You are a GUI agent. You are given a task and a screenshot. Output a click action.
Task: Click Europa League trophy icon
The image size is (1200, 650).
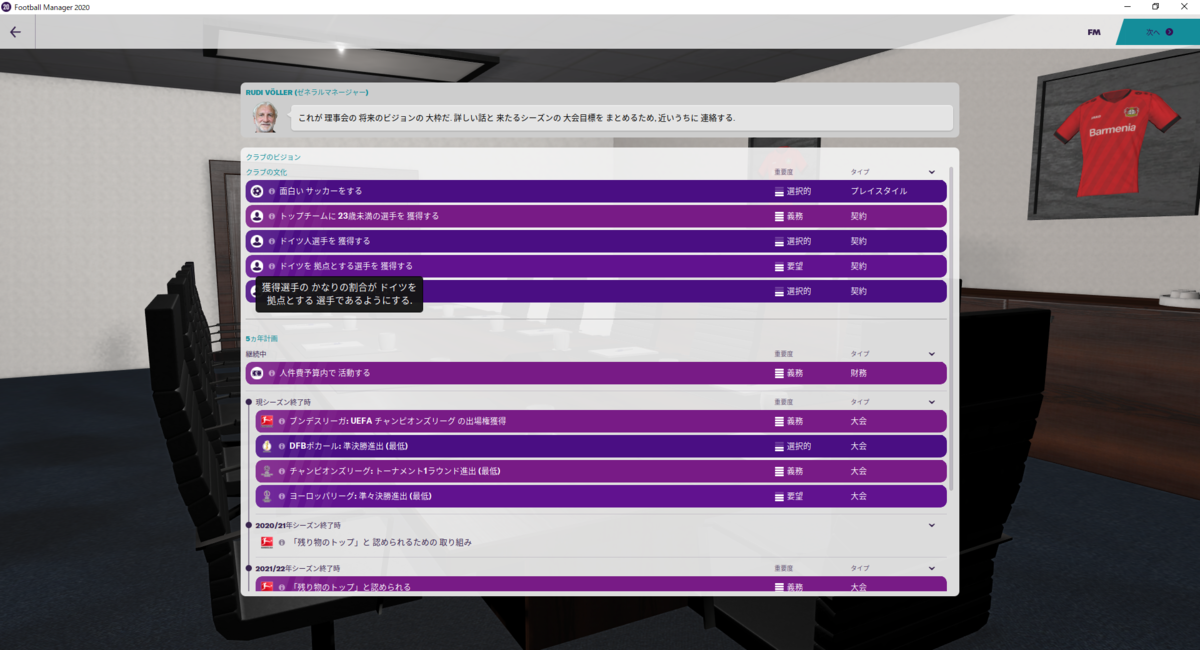pyautogui.click(x=267, y=496)
